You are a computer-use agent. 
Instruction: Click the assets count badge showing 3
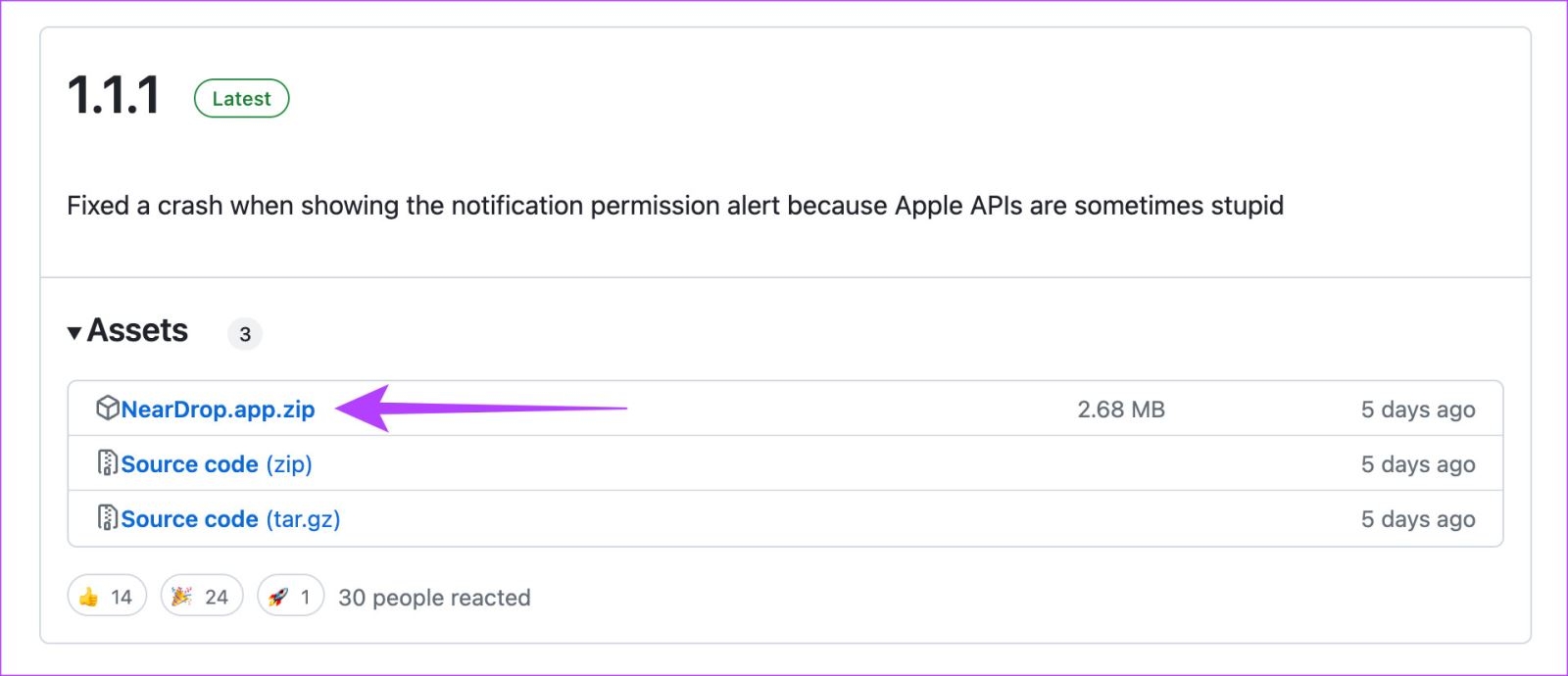pyautogui.click(x=245, y=334)
